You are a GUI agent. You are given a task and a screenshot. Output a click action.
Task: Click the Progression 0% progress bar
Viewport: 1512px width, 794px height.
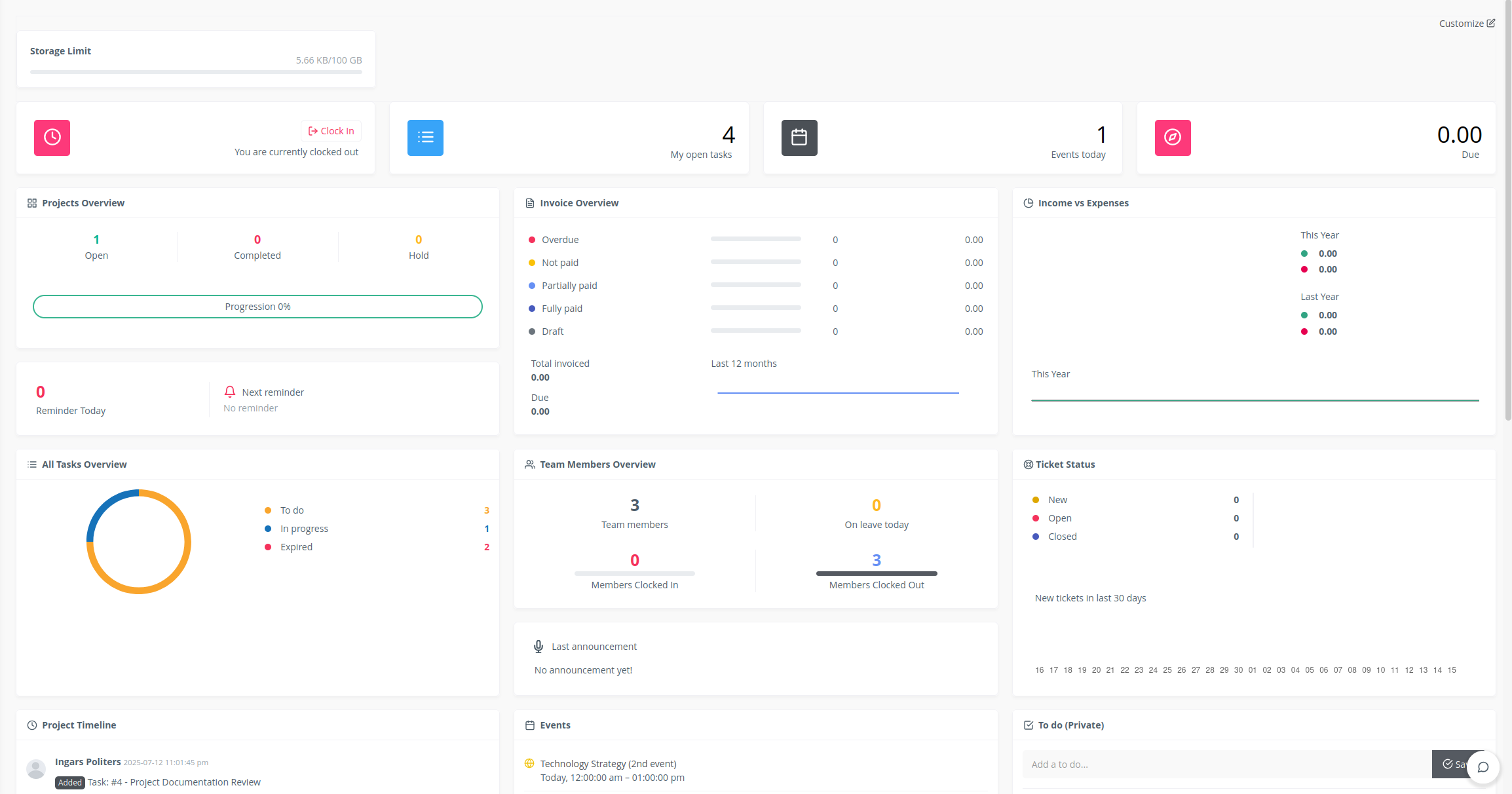(257, 306)
